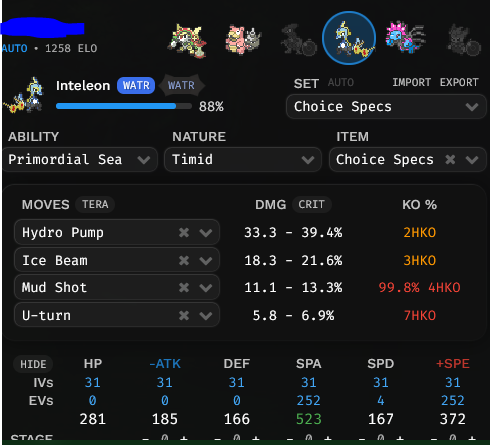The image size is (490, 445).
Task: Remove the U-turn move with X
Action: 184,315
